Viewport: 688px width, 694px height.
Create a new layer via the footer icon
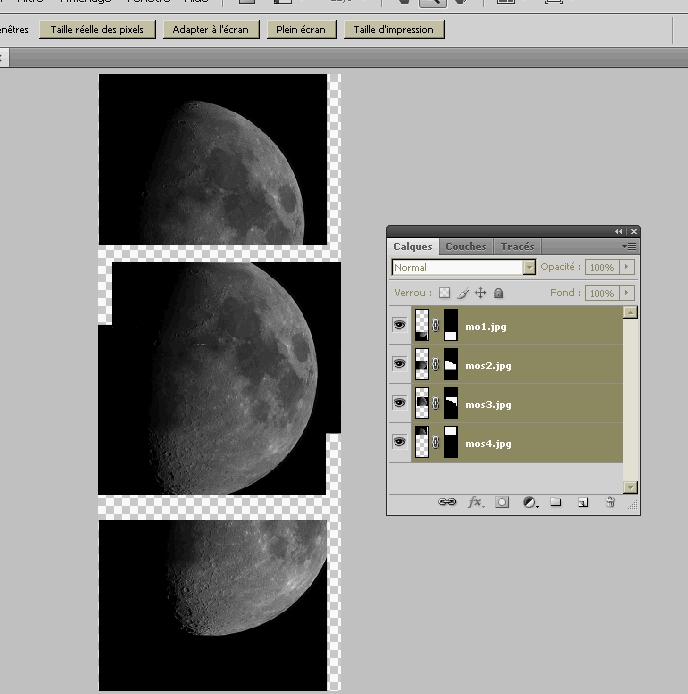tap(583, 502)
